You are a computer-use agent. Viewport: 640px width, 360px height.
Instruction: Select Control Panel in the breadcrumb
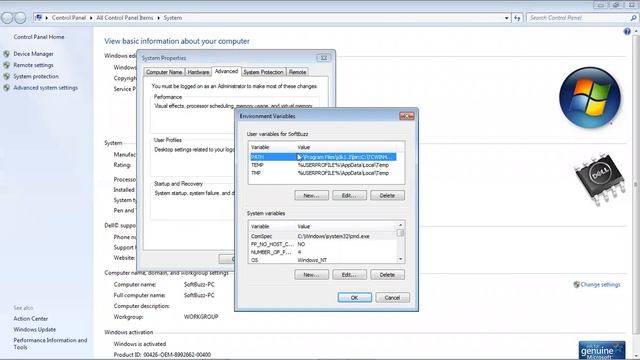(x=69, y=18)
